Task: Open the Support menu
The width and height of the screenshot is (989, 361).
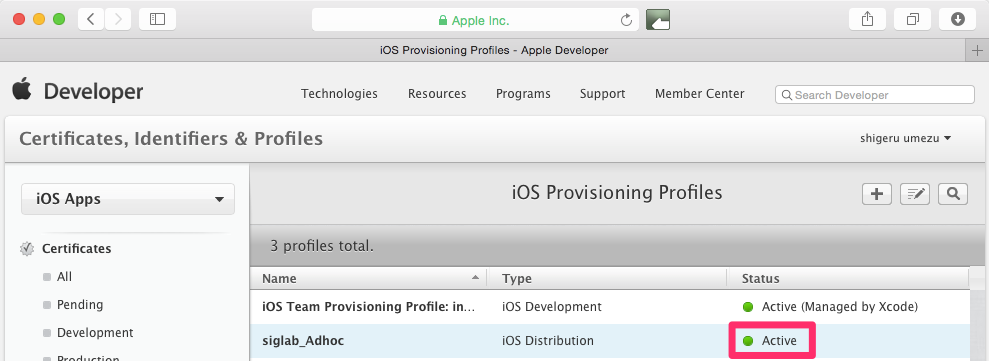Action: 602,93
